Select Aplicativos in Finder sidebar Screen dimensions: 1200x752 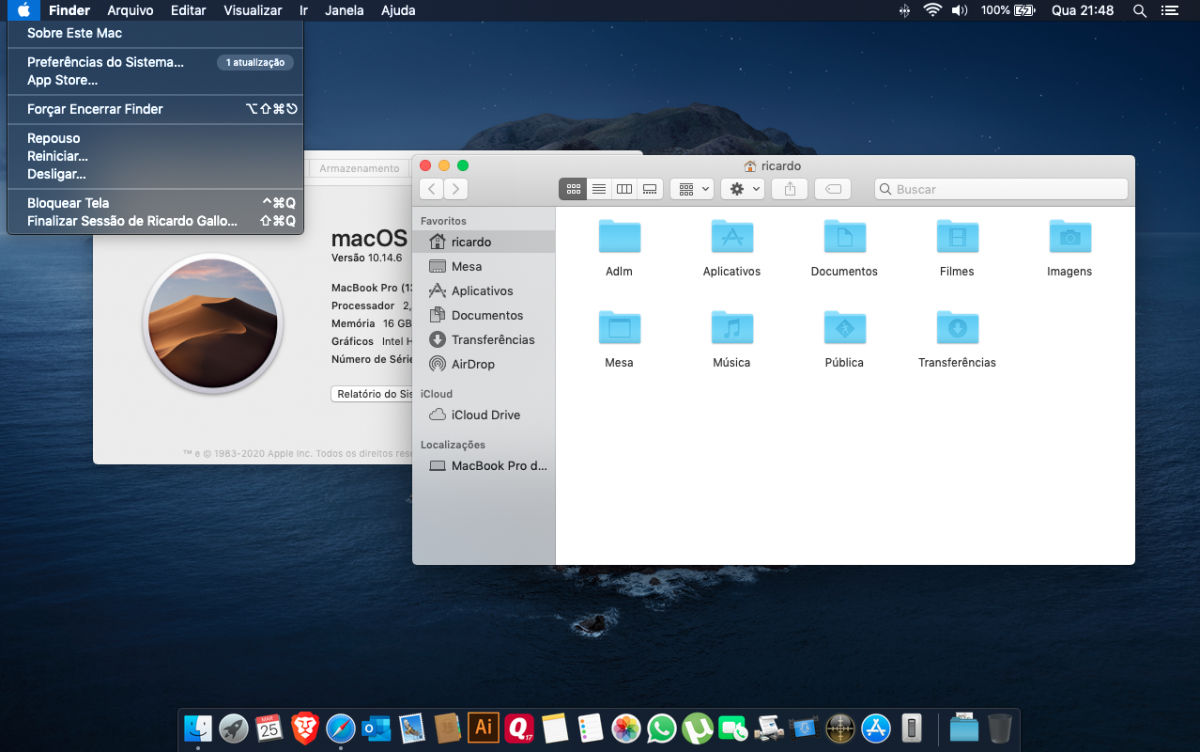[x=484, y=291]
